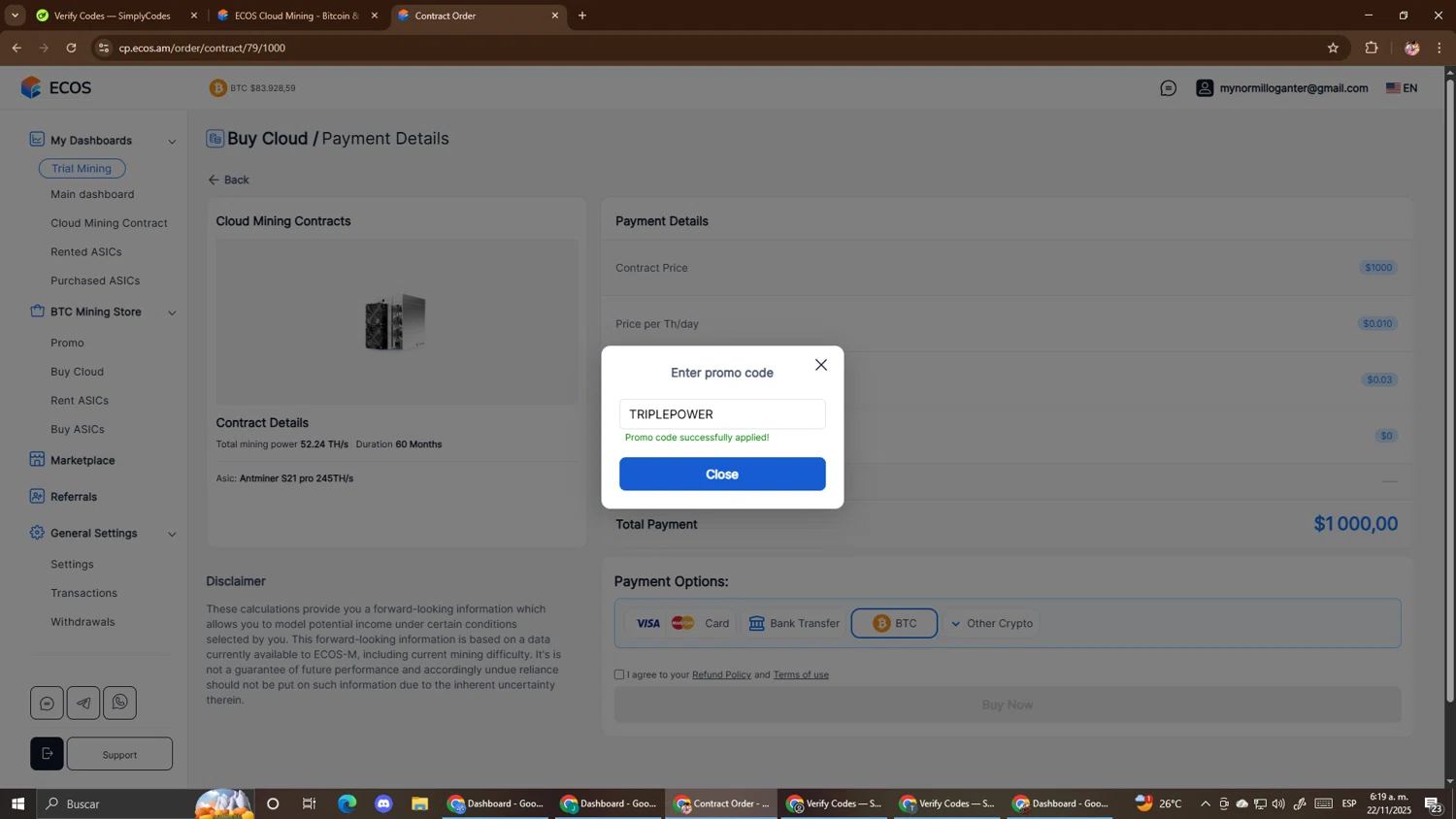Image resolution: width=1456 pixels, height=819 pixels.
Task: Open Buy ASICs
Action: click(78, 429)
